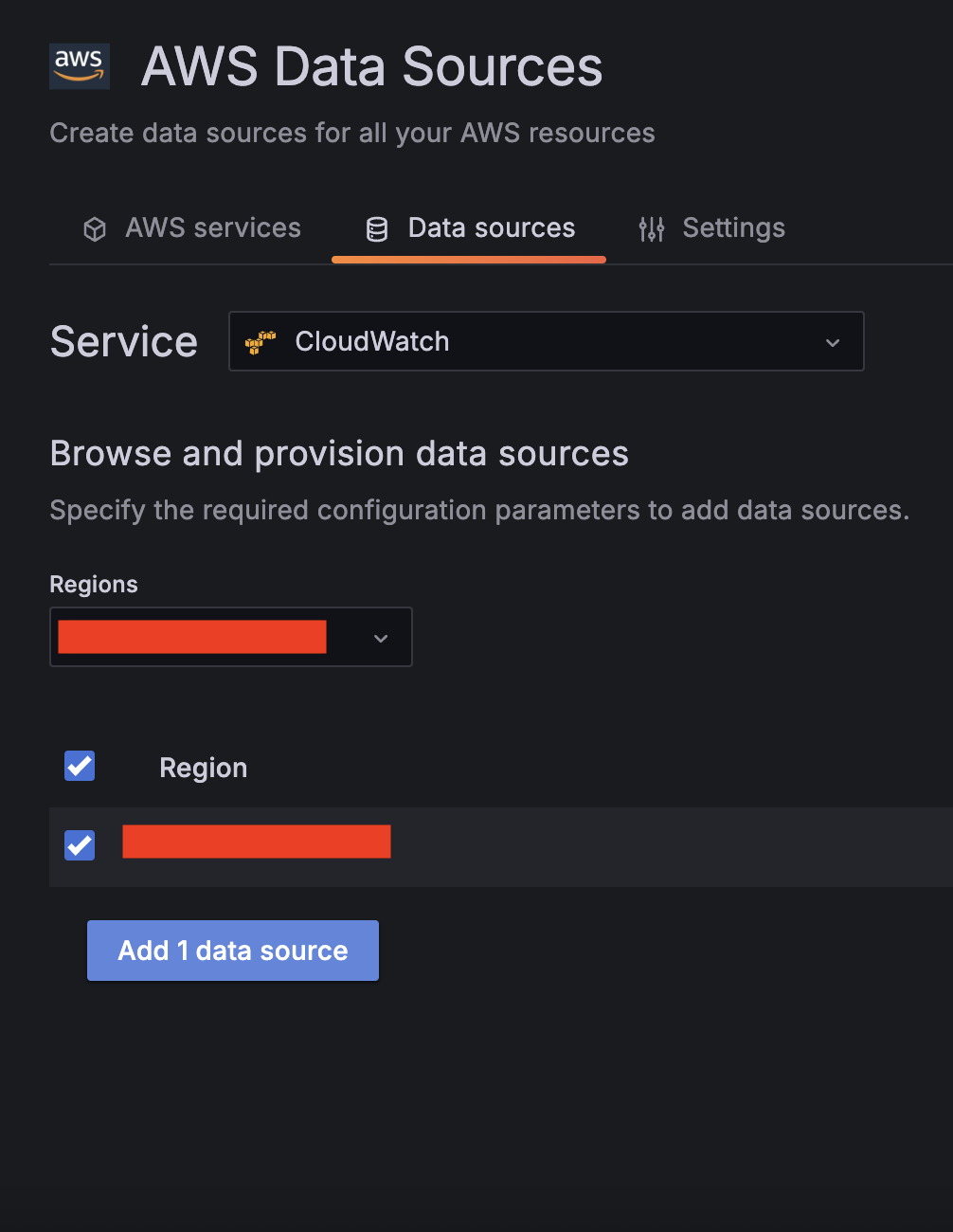The height and width of the screenshot is (1232, 953).
Task: Open the Regions dropdown
Action: [231, 637]
